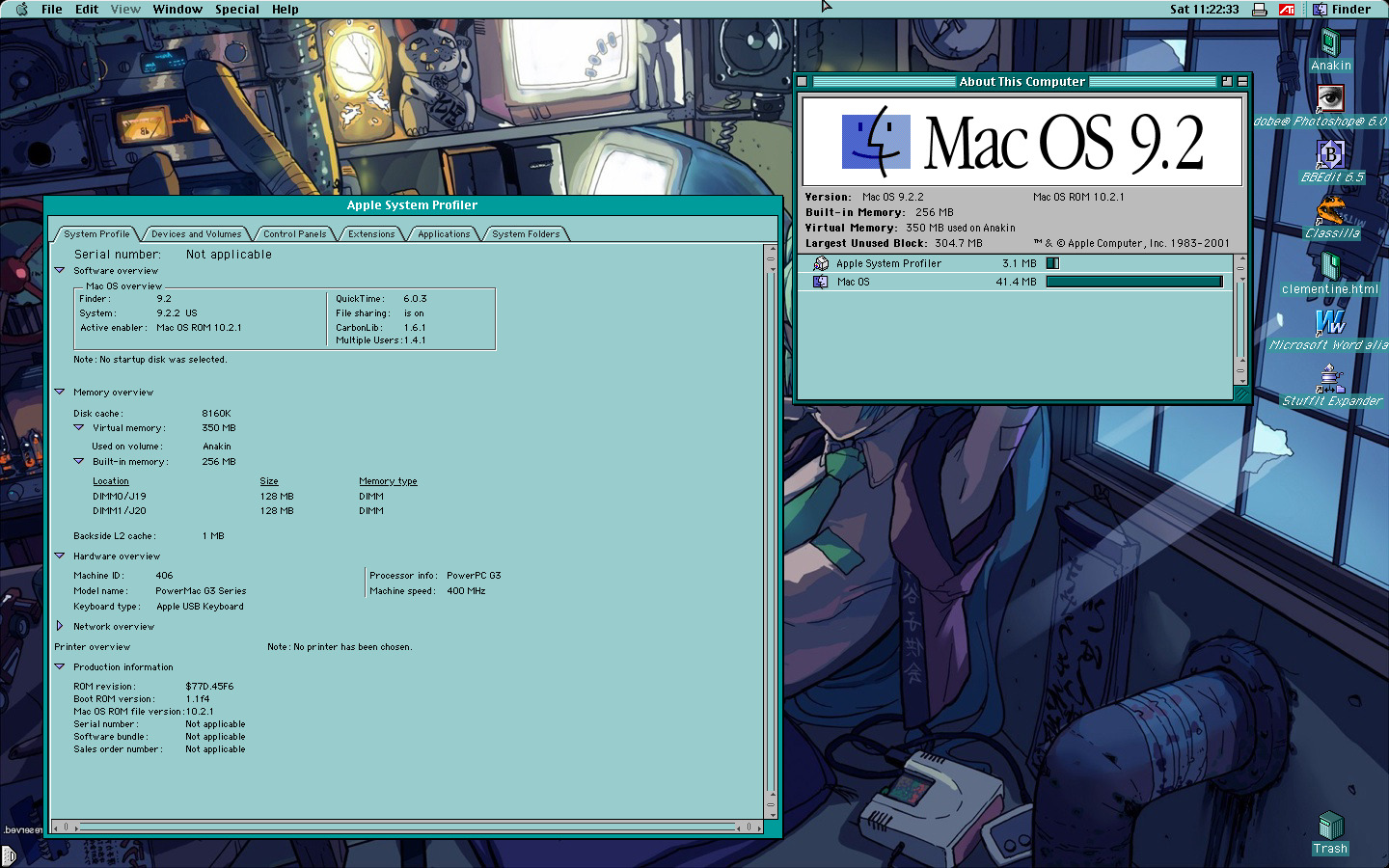The width and height of the screenshot is (1389, 868).
Task: Select the Adobe Photoshop 6.0 desktop icon
Action: click(1330, 99)
